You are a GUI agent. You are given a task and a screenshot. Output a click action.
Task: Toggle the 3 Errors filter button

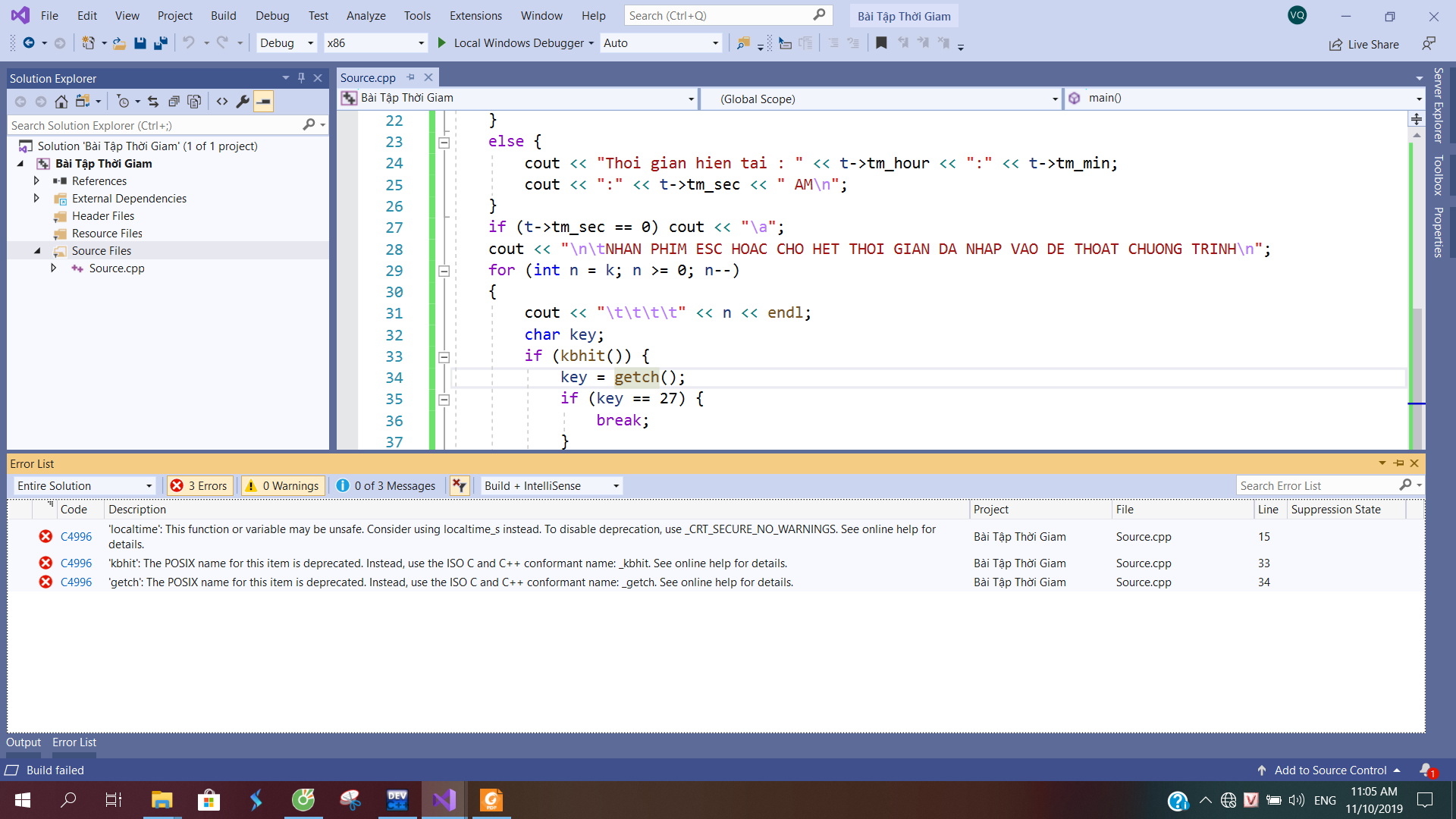[x=199, y=485]
